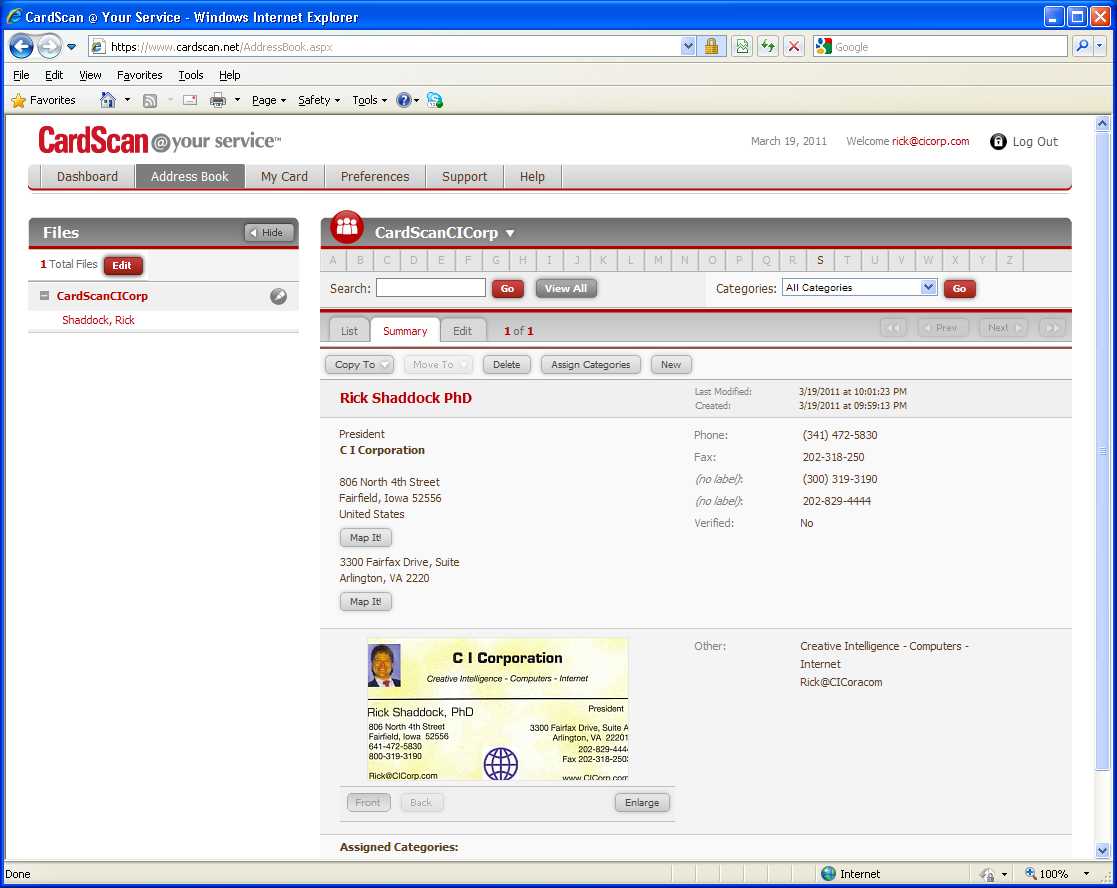Open the search provider dropdown arrow
This screenshot has height=888, width=1117.
[1100, 47]
